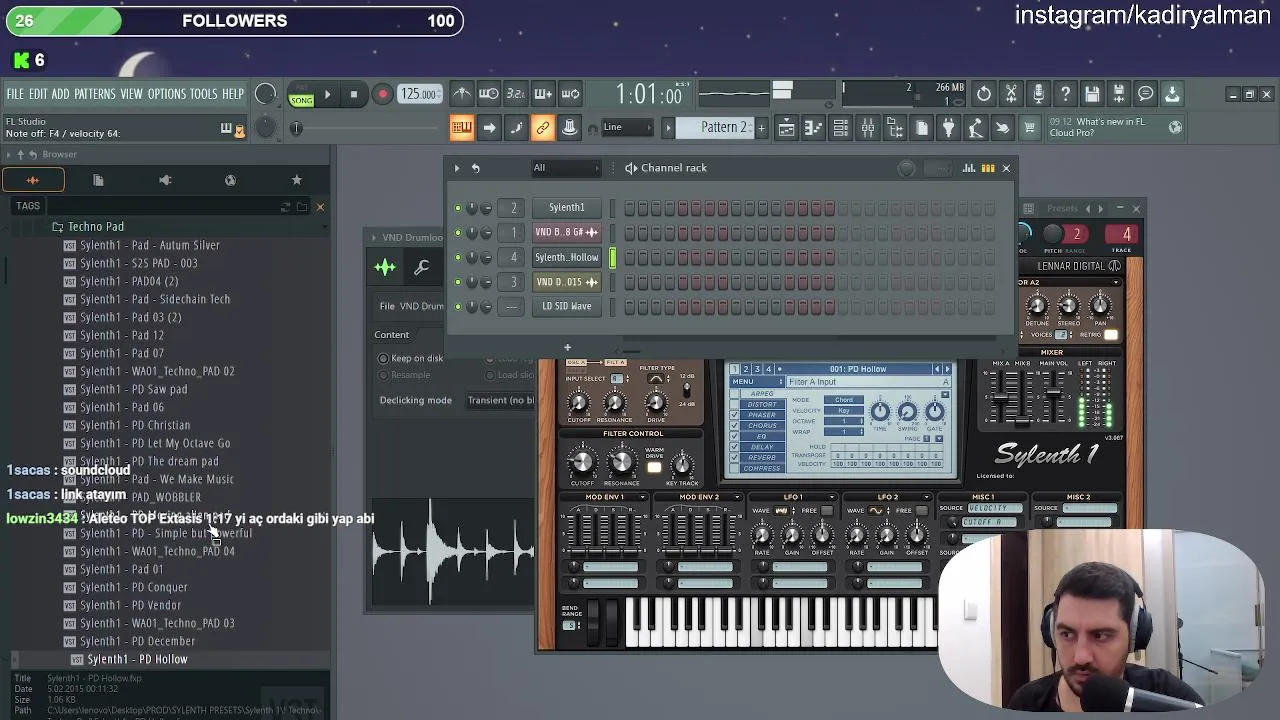Open the TOOLS menu

(203, 94)
